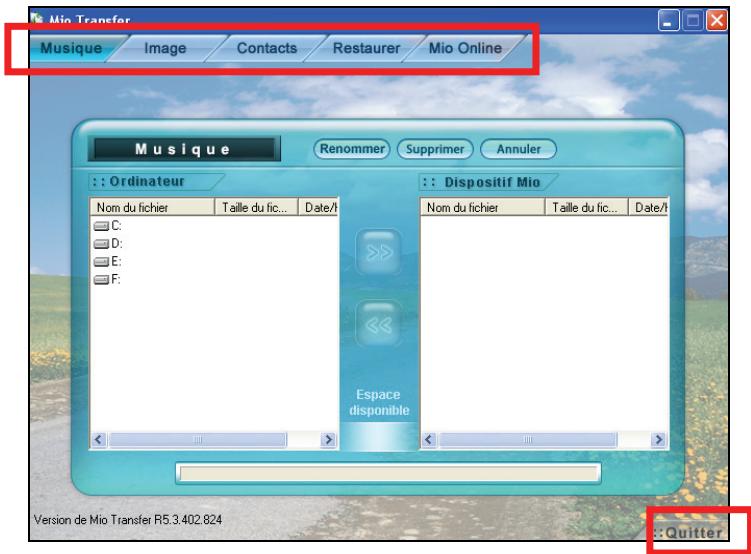Open the Mio Online tab
Screen dimensions: 751x554
click(465, 48)
